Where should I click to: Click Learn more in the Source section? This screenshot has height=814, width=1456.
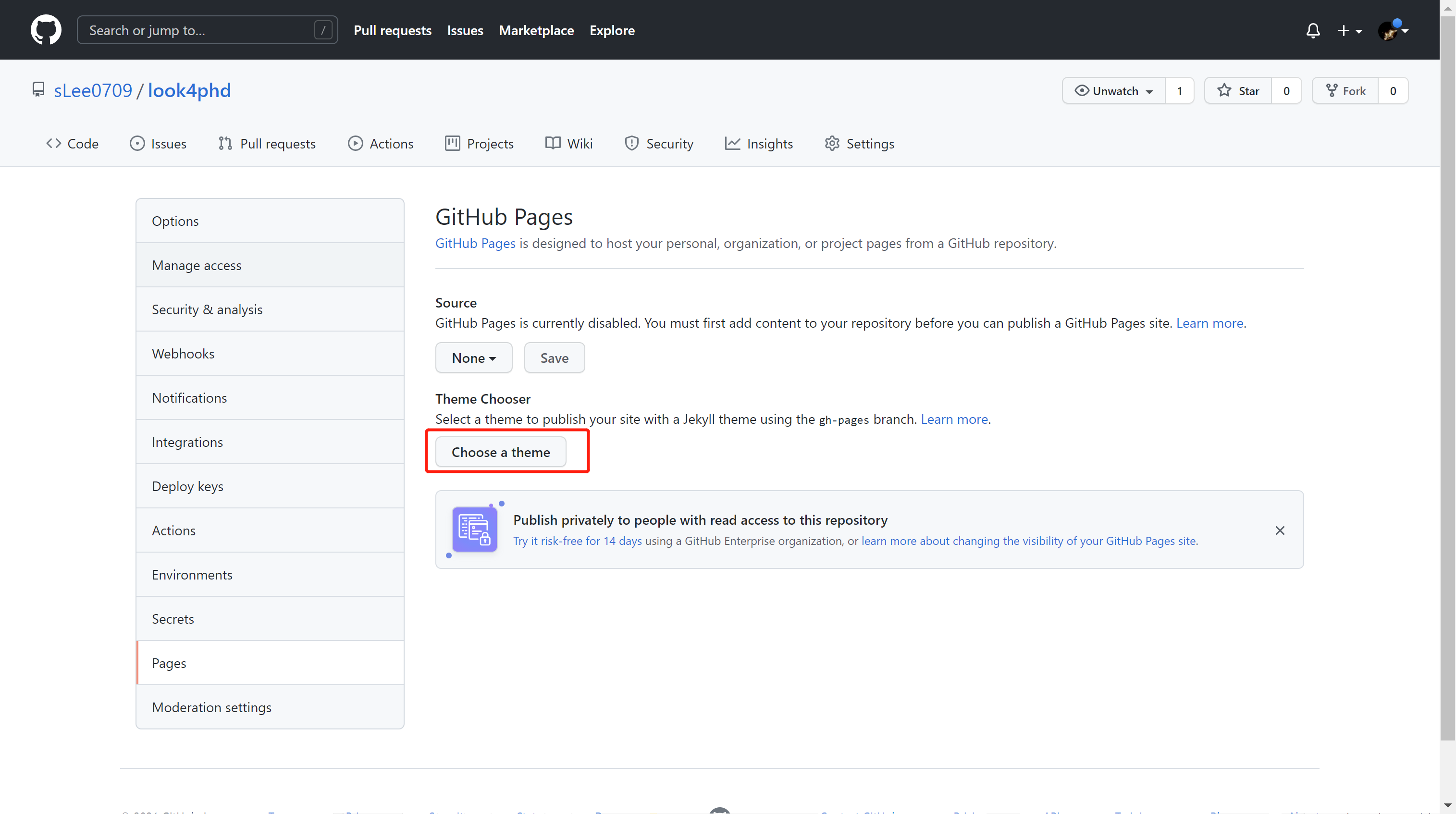(1209, 323)
